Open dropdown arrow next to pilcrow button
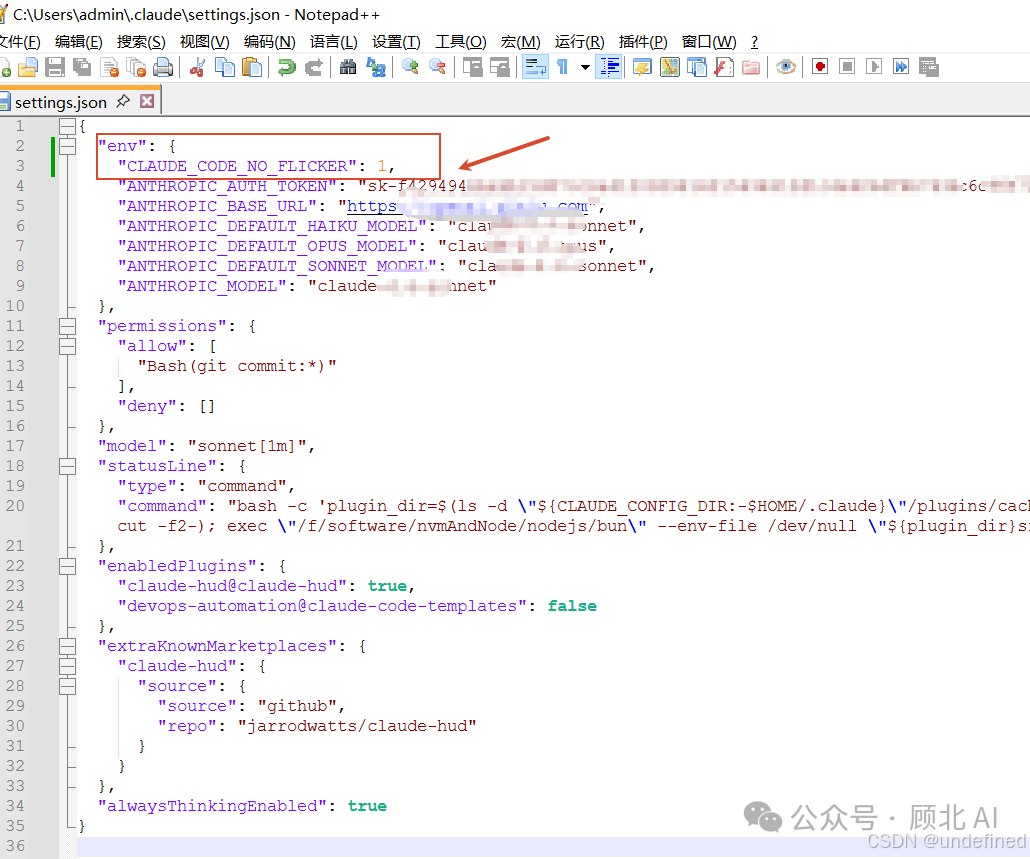Image resolution: width=1030 pixels, height=859 pixels. 585,67
